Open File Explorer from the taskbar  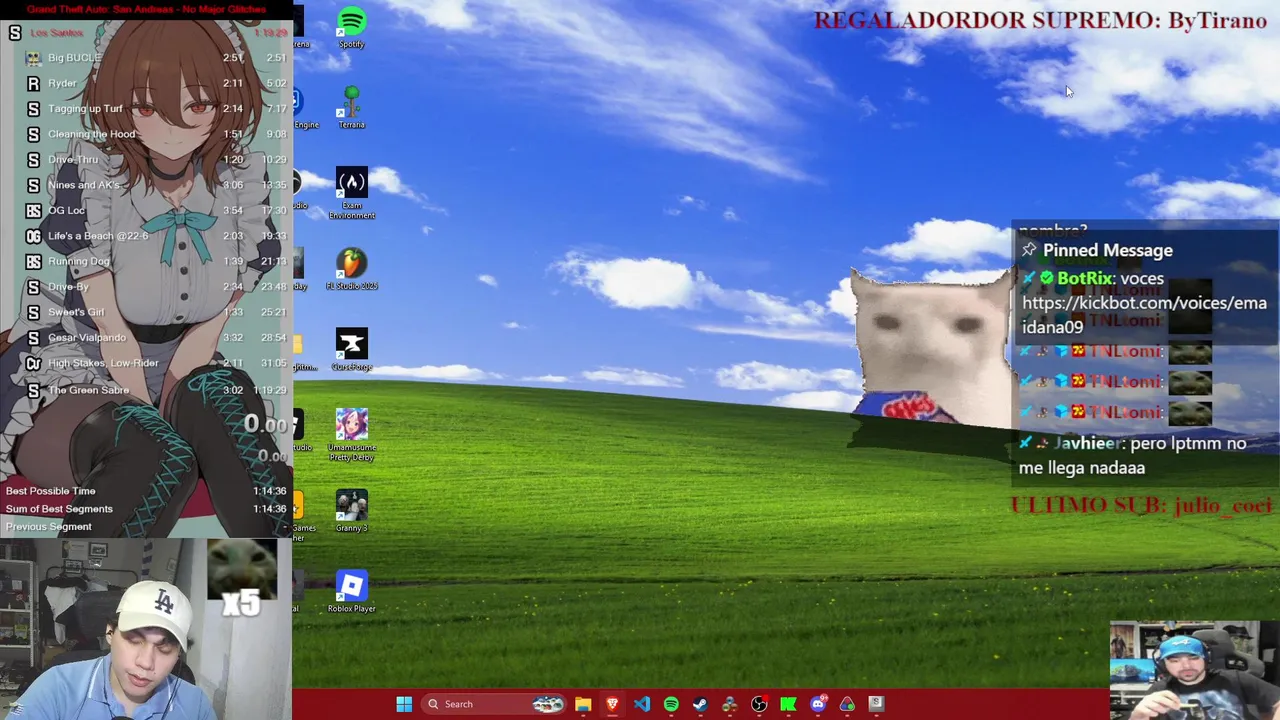pyautogui.click(x=583, y=704)
